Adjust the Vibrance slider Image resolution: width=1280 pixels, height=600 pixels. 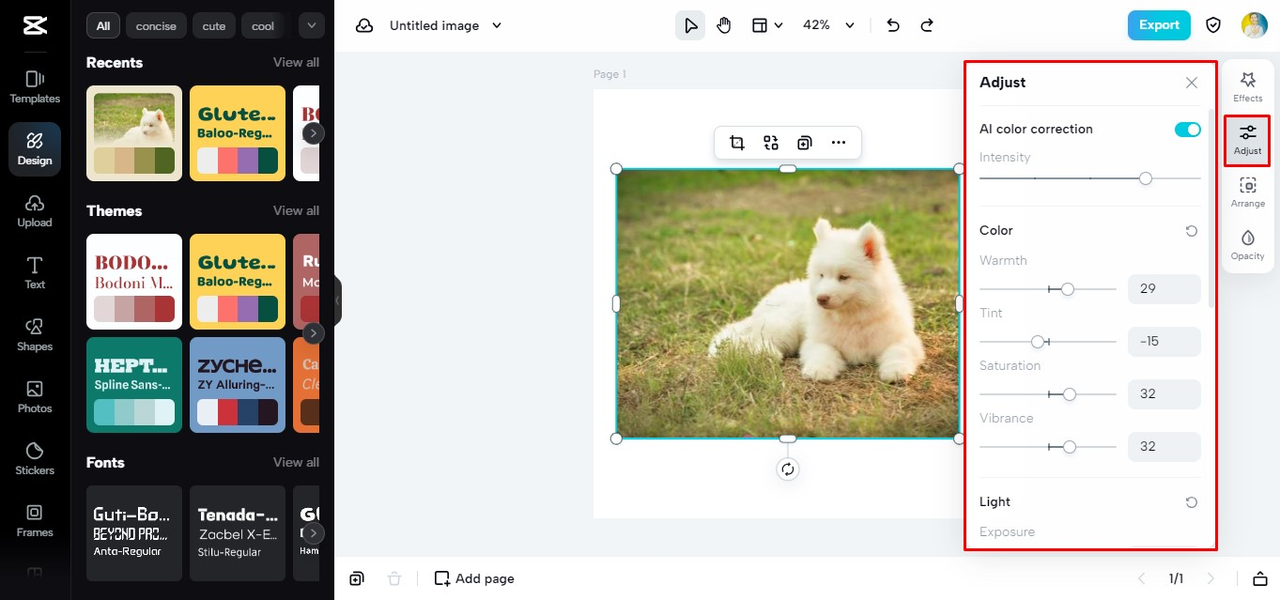tap(1048, 447)
